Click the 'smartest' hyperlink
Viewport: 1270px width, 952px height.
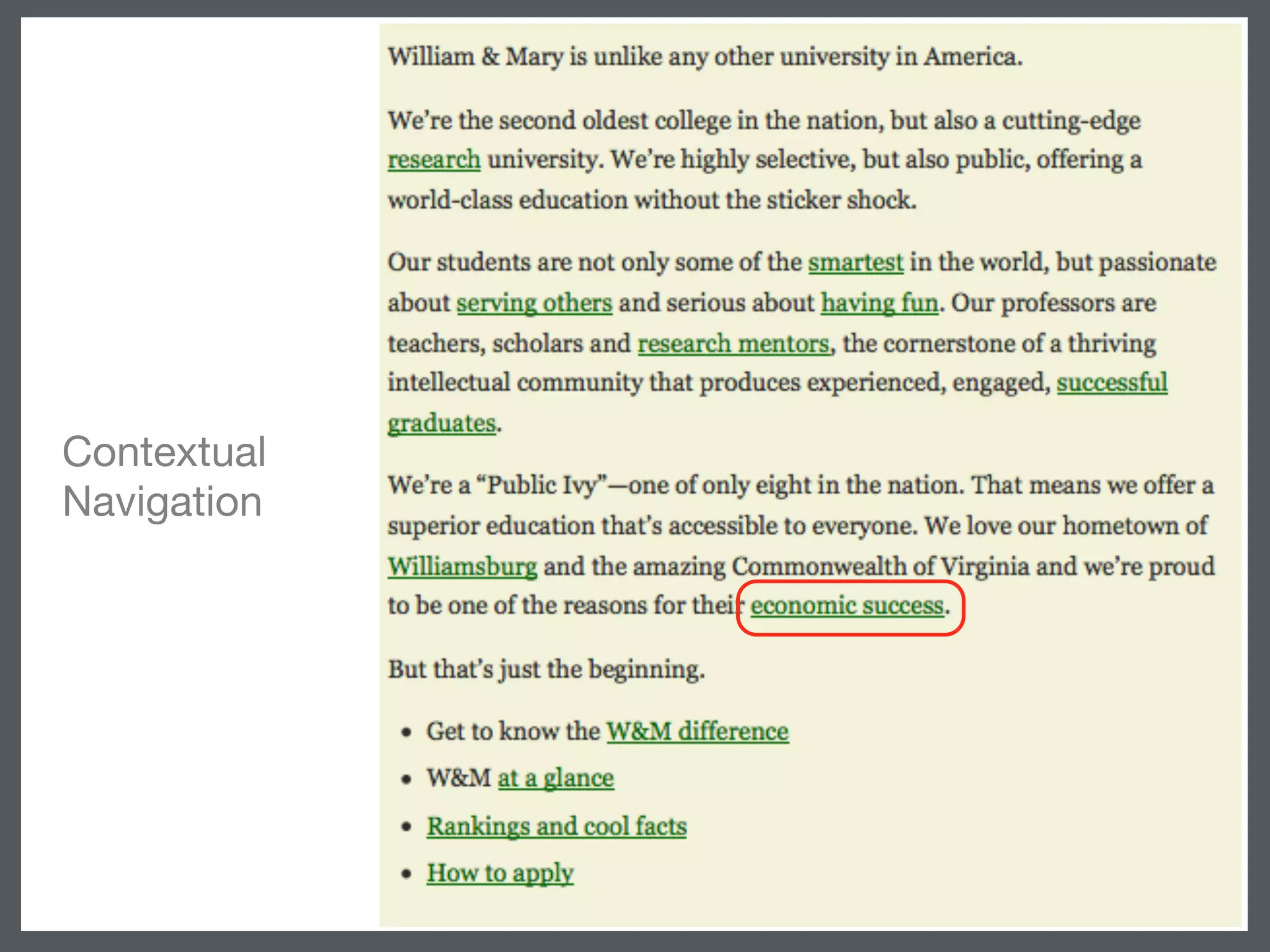point(856,262)
